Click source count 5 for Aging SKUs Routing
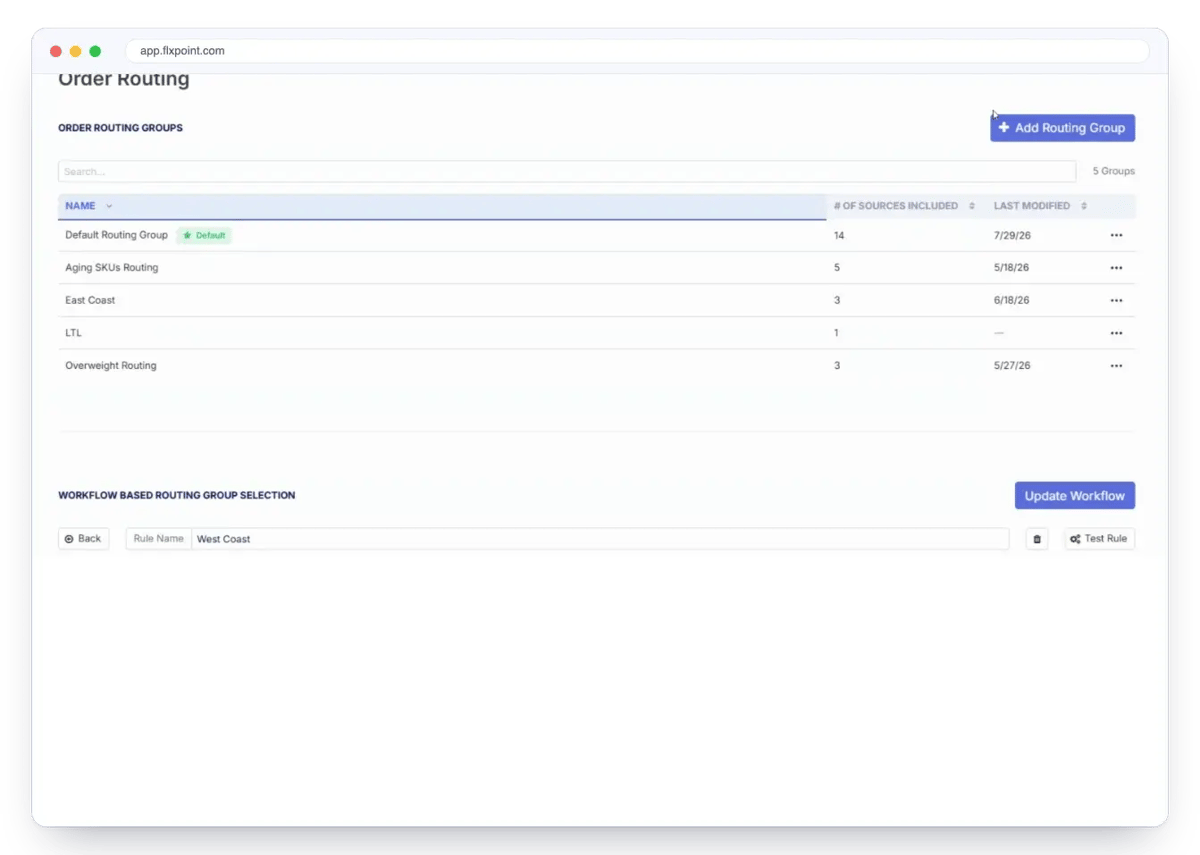 (x=836, y=268)
